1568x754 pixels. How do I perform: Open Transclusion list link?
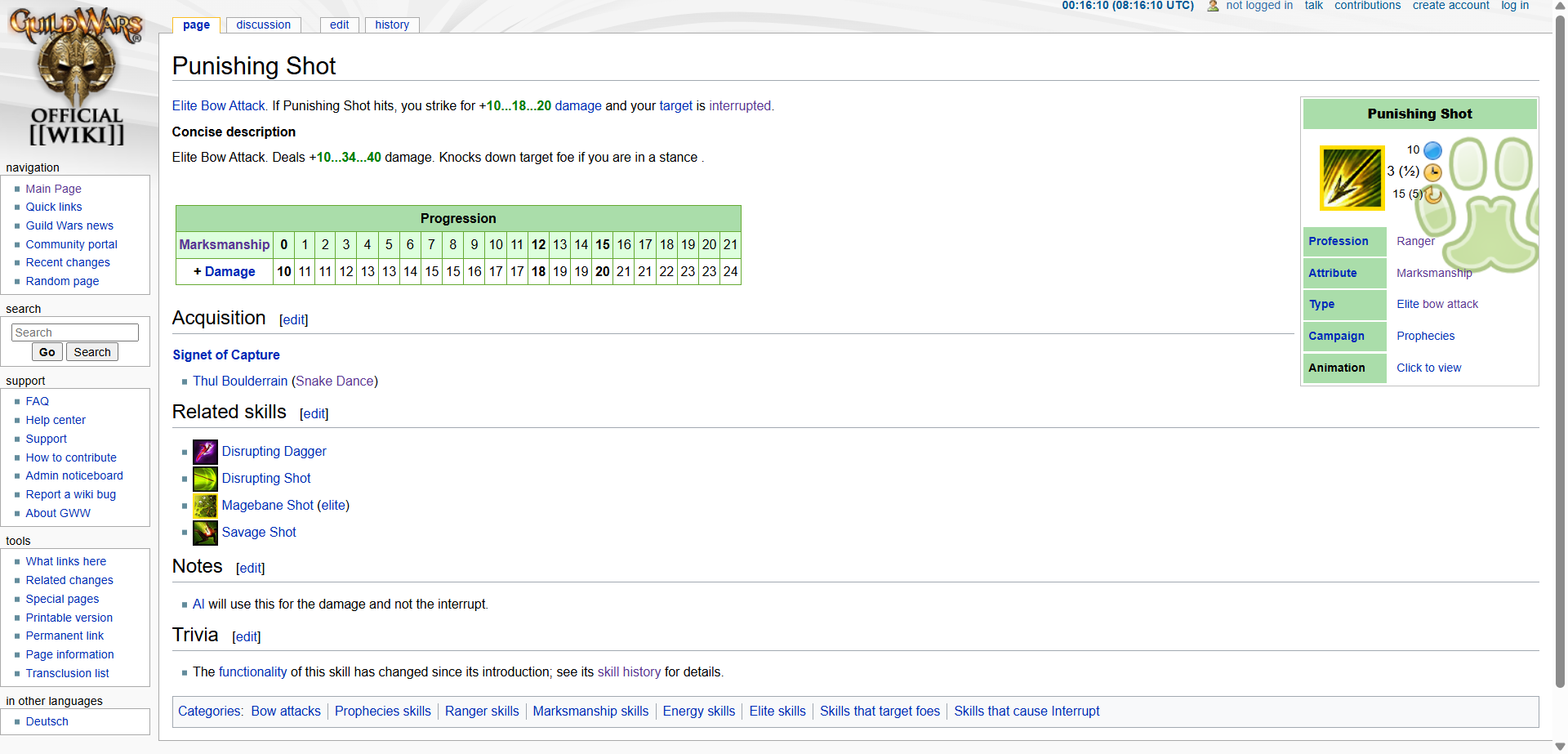67,673
